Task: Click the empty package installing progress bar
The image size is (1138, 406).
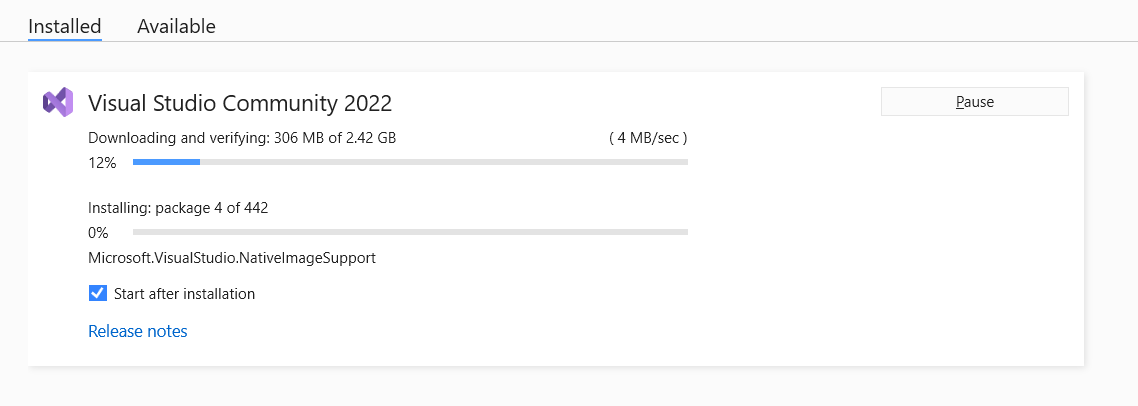Action: click(410, 232)
